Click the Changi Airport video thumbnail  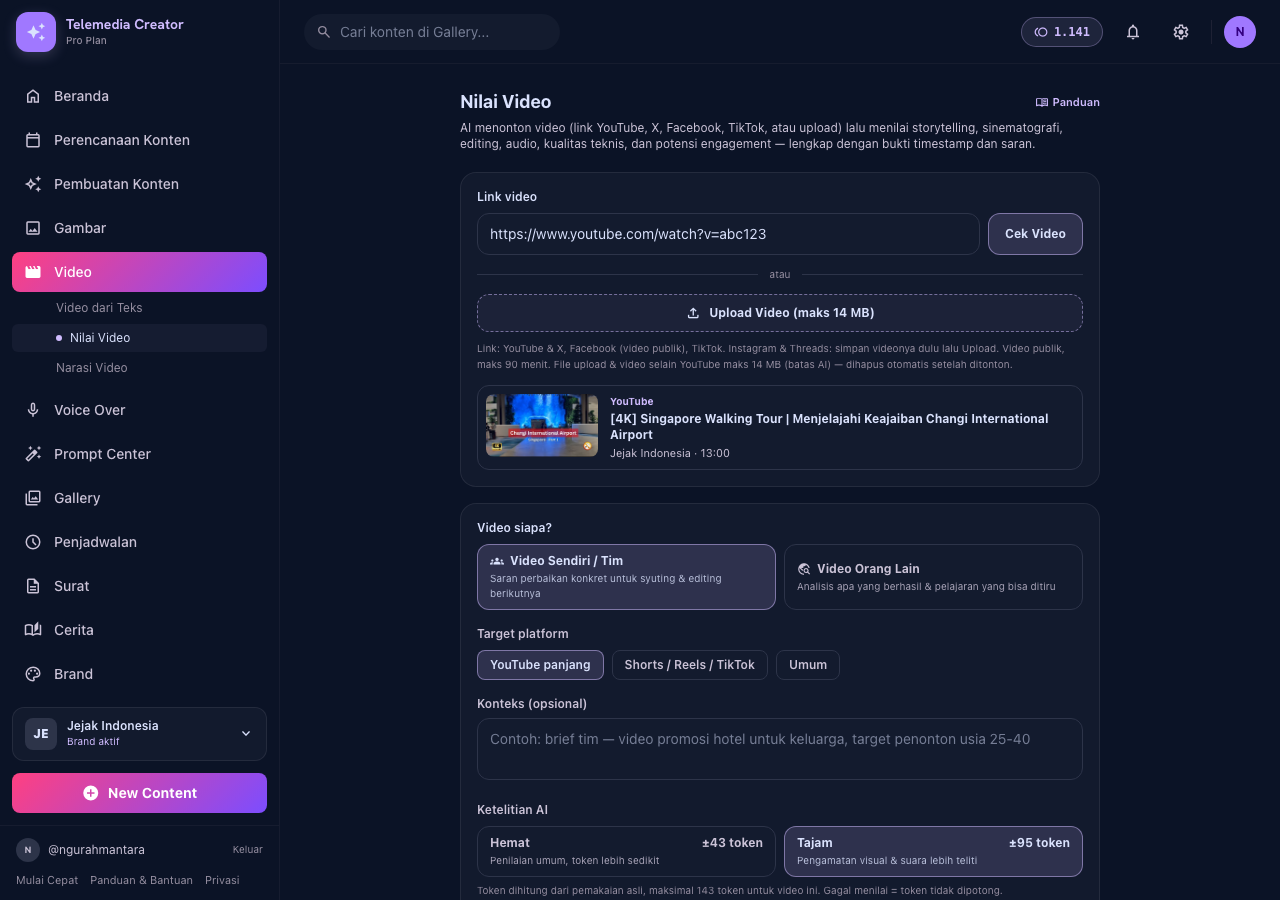click(x=542, y=425)
